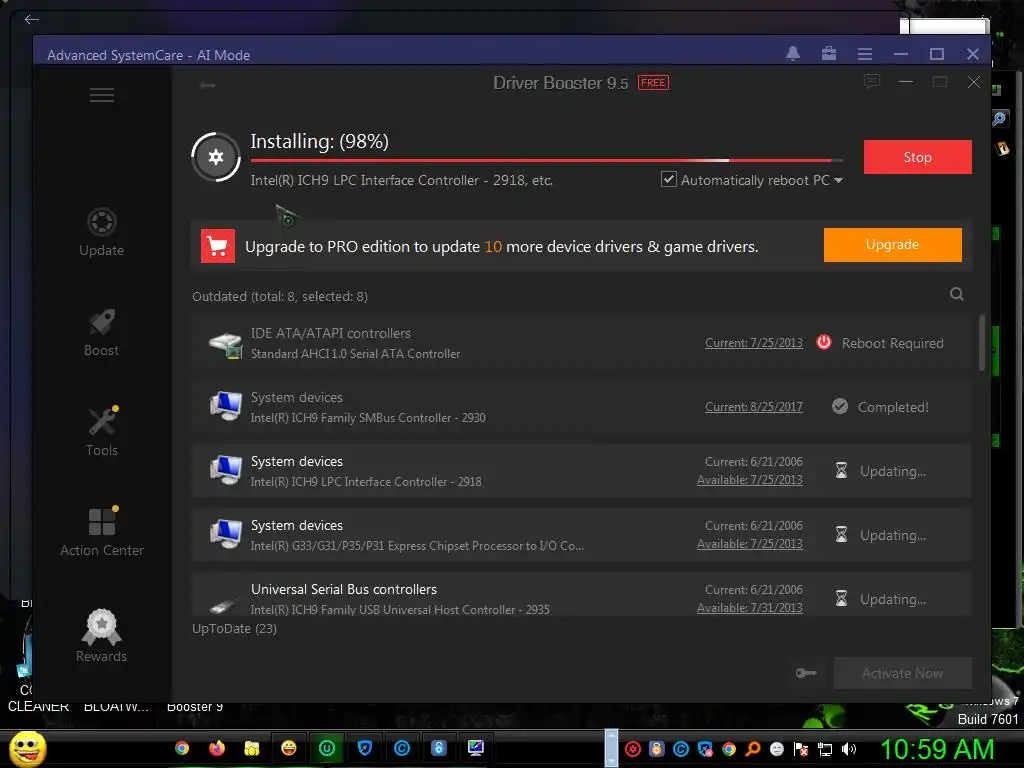Click the IDE ATA/ATAPI controllers drive icon
The width and height of the screenshot is (1024, 768).
[x=225, y=345]
